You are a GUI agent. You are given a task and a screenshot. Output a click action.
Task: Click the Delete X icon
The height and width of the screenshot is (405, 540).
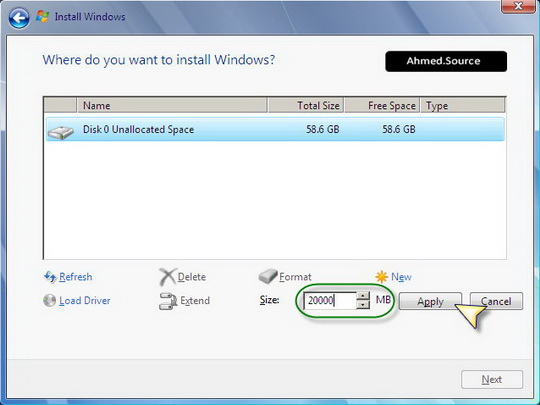click(x=167, y=277)
